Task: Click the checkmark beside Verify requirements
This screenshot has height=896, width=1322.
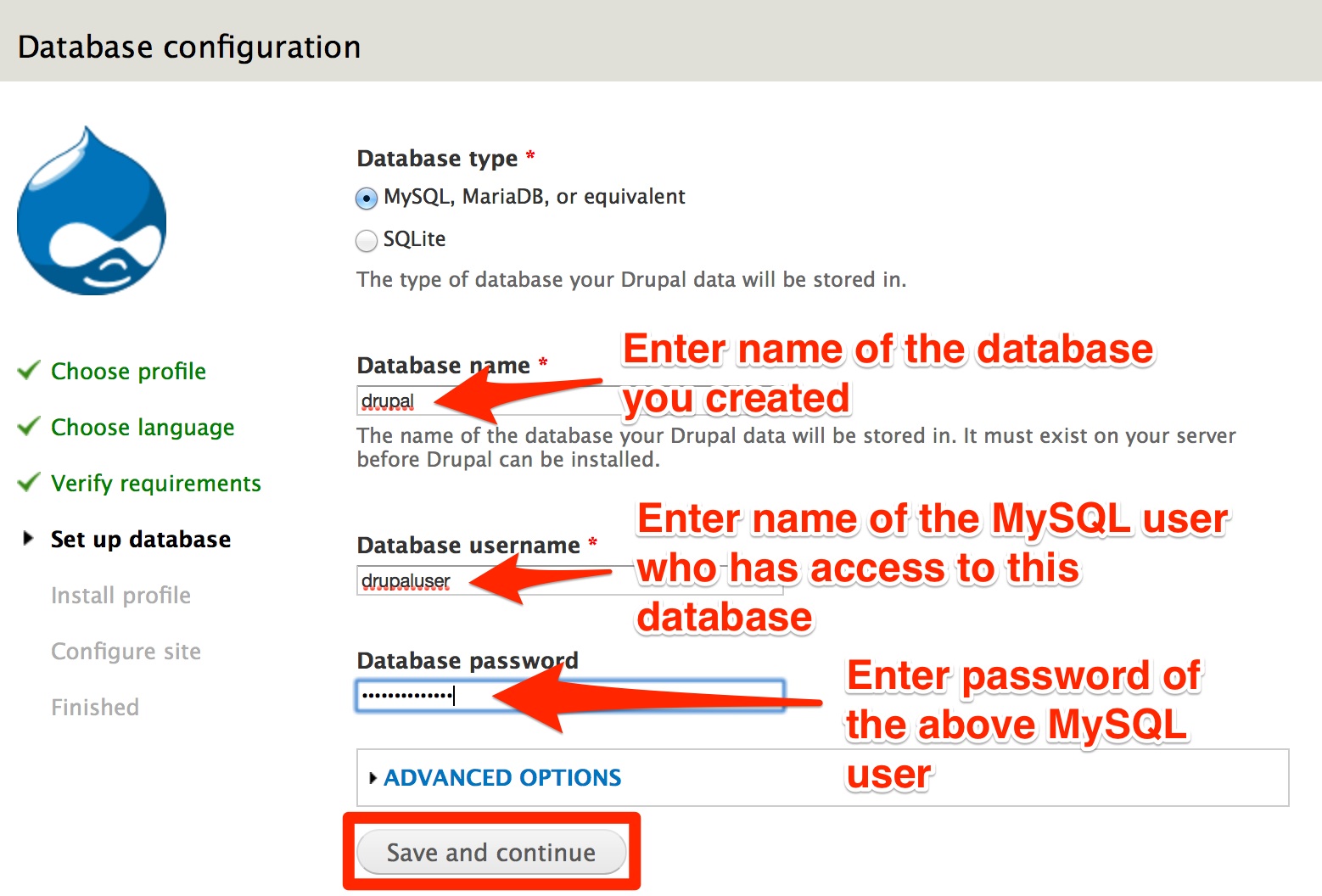Action: pos(27,480)
